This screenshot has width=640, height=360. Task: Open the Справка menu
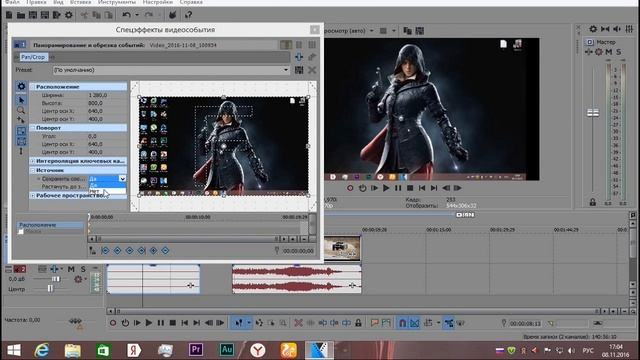pos(191,2)
